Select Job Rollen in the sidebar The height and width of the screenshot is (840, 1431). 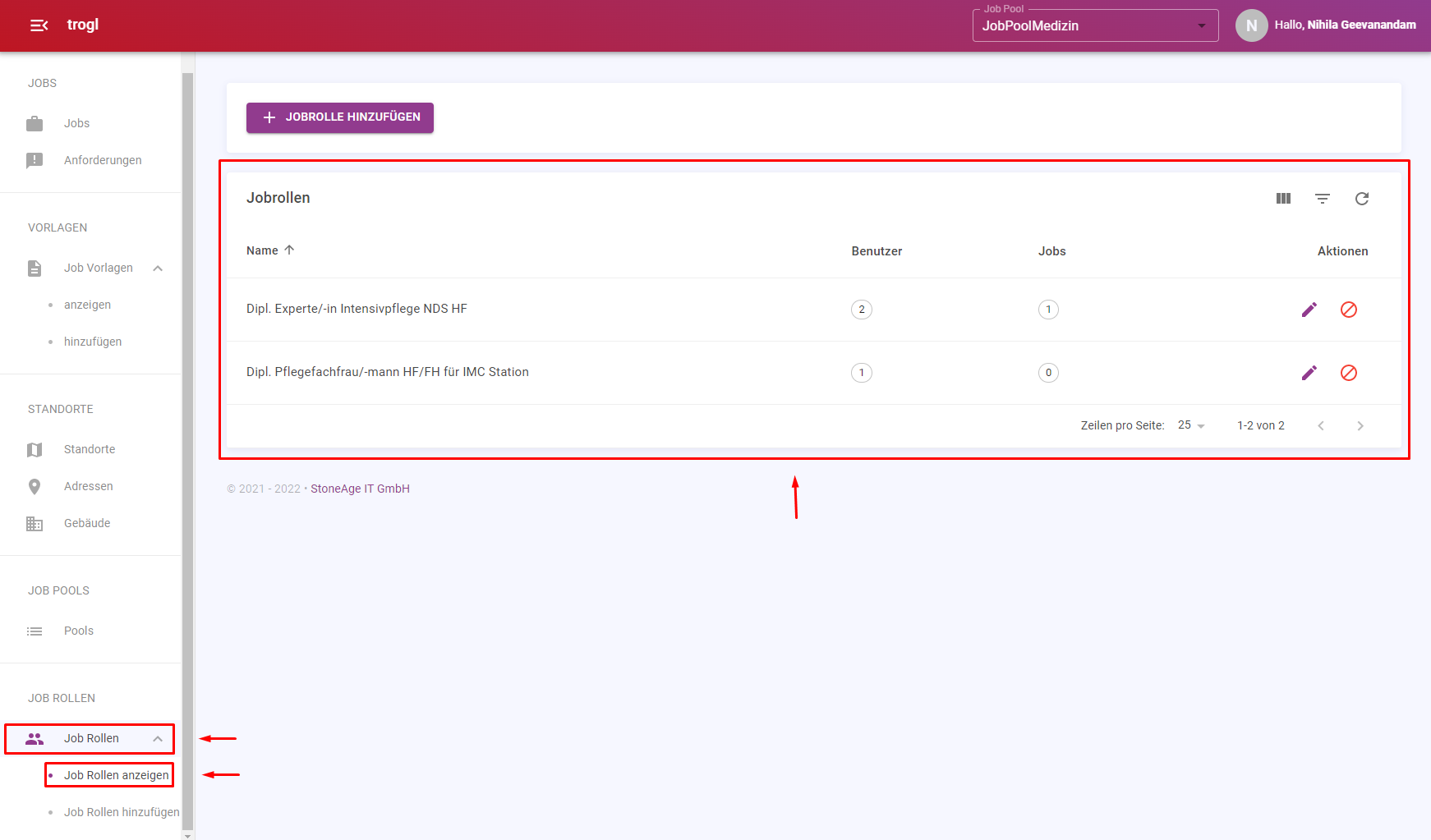tap(91, 738)
